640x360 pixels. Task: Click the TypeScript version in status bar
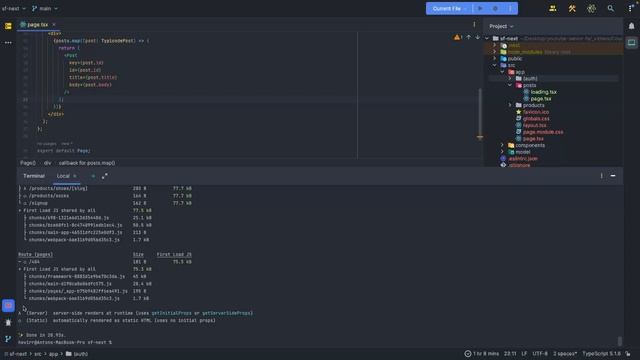coord(601,354)
